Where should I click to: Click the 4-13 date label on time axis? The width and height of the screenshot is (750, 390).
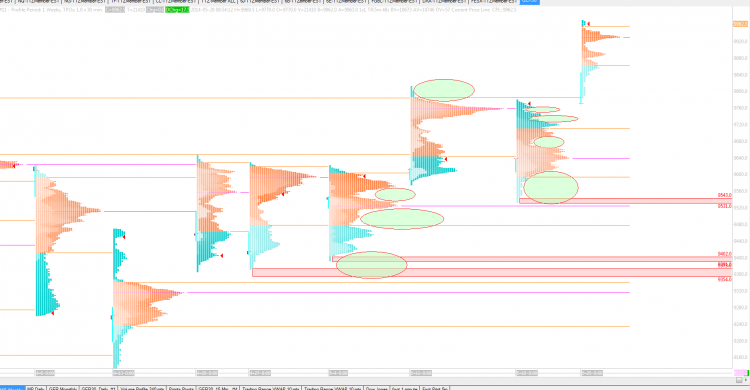[x=123, y=373]
